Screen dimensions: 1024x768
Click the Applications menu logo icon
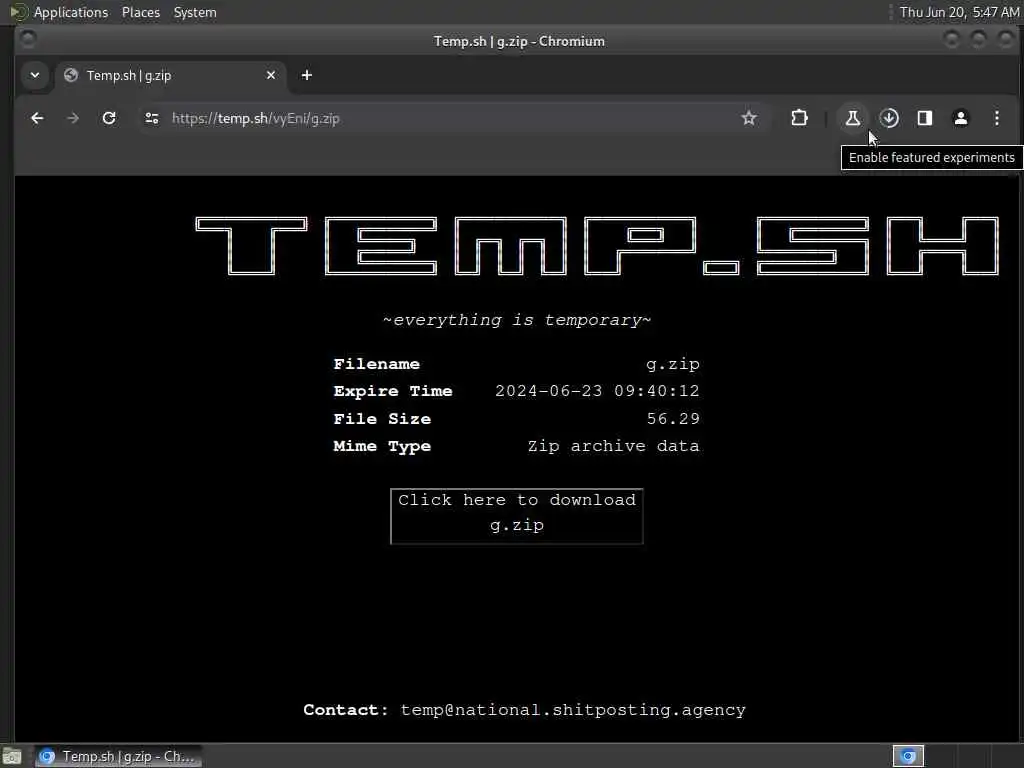19,12
